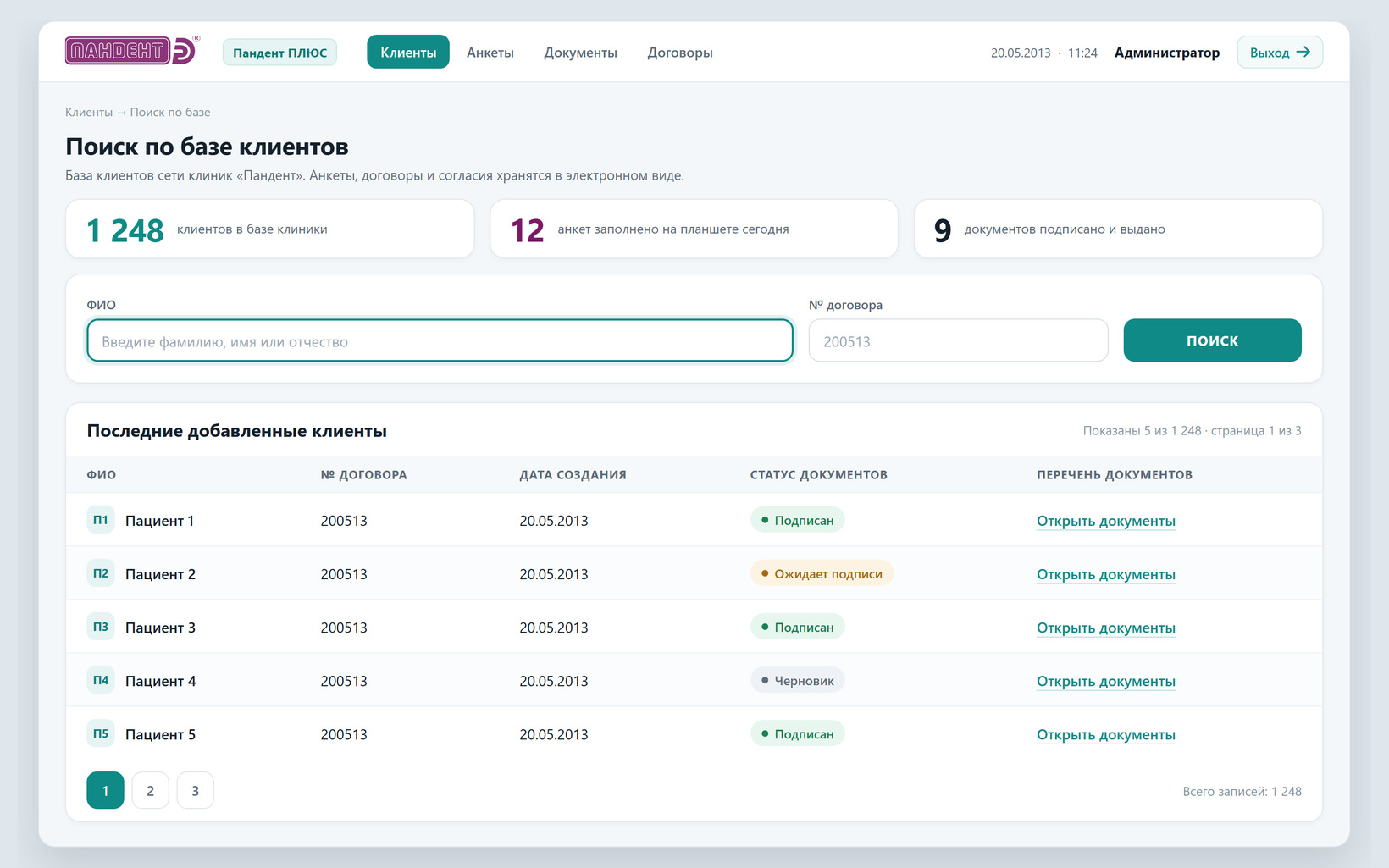Click the 9 документов stat card

pyautogui.click(x=1118, y=229)
